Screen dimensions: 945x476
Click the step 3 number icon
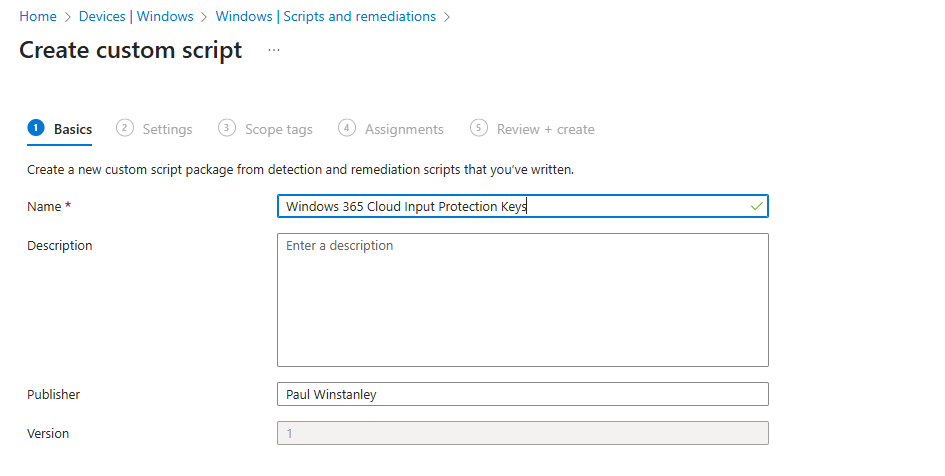pos(227,128)
